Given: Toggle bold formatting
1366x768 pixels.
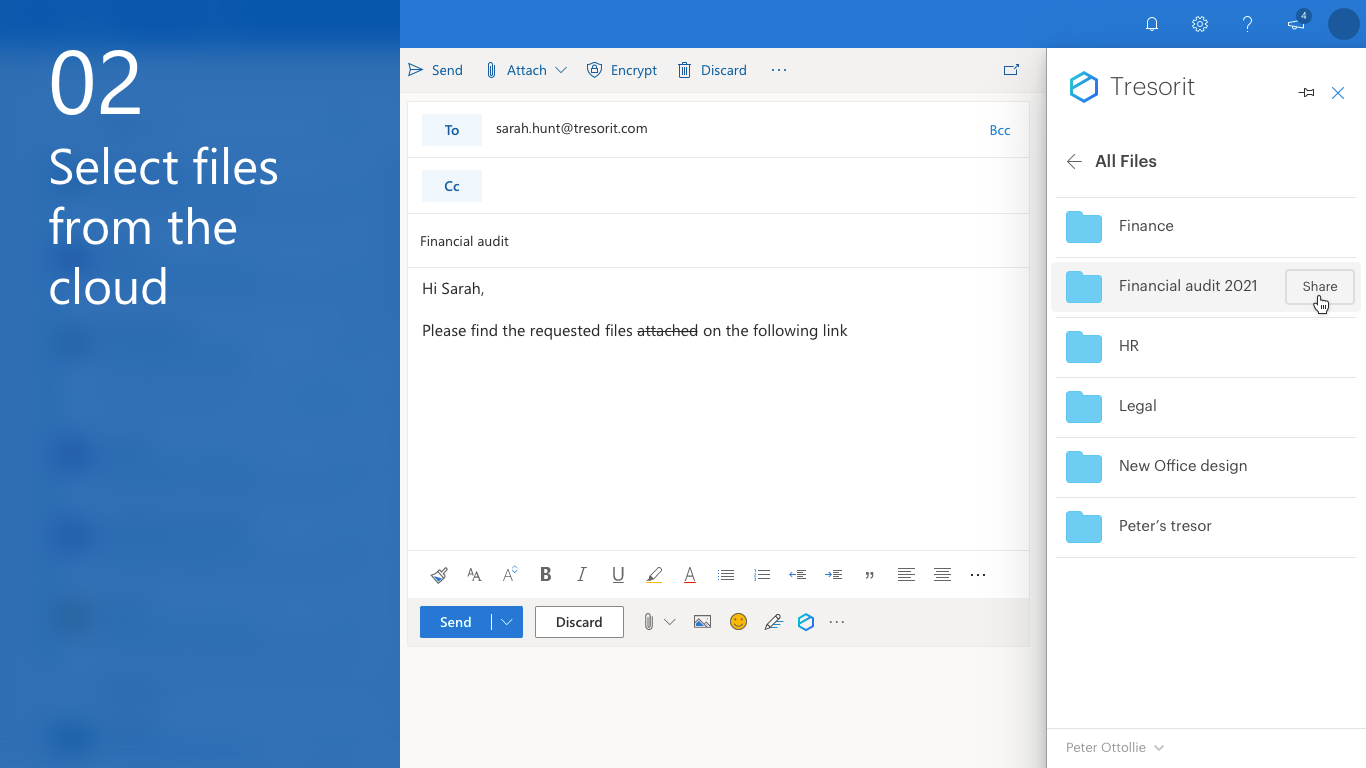Looking at the screenshot, I should (546, 575).
